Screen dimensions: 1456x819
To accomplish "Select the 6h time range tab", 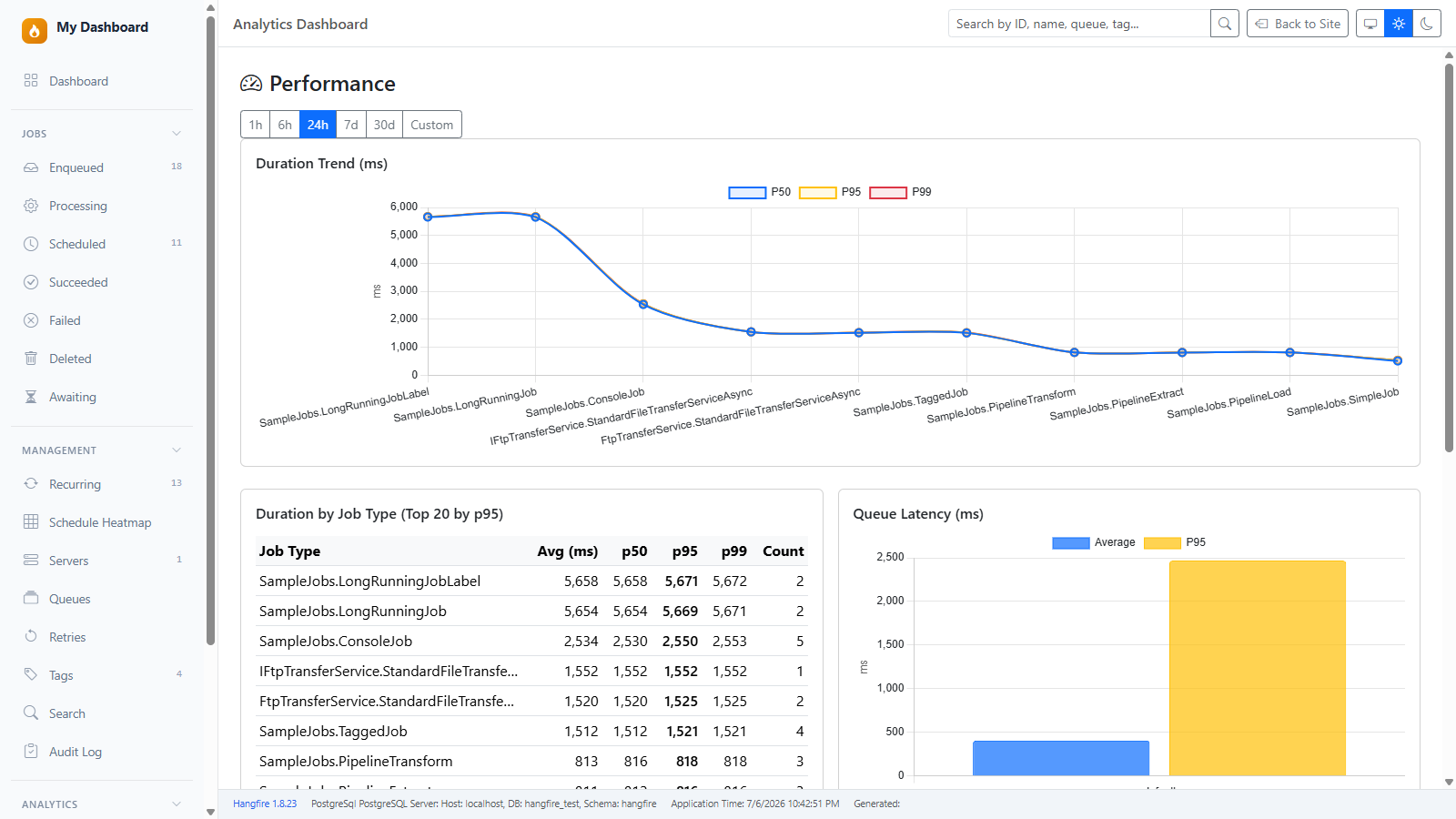I will tap(285, 125).
